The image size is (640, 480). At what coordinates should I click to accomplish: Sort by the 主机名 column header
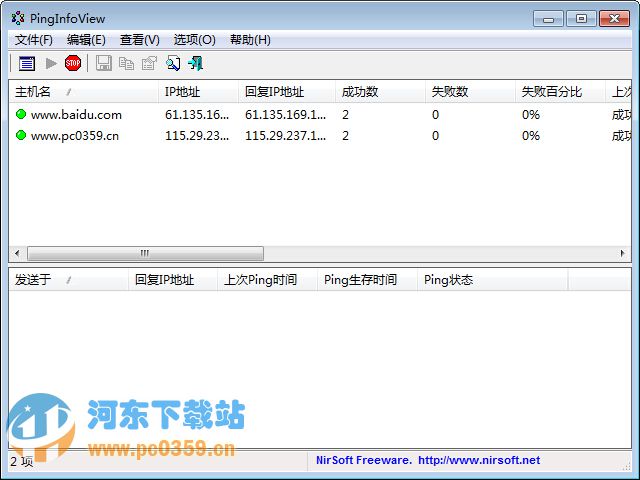(84, 92)
